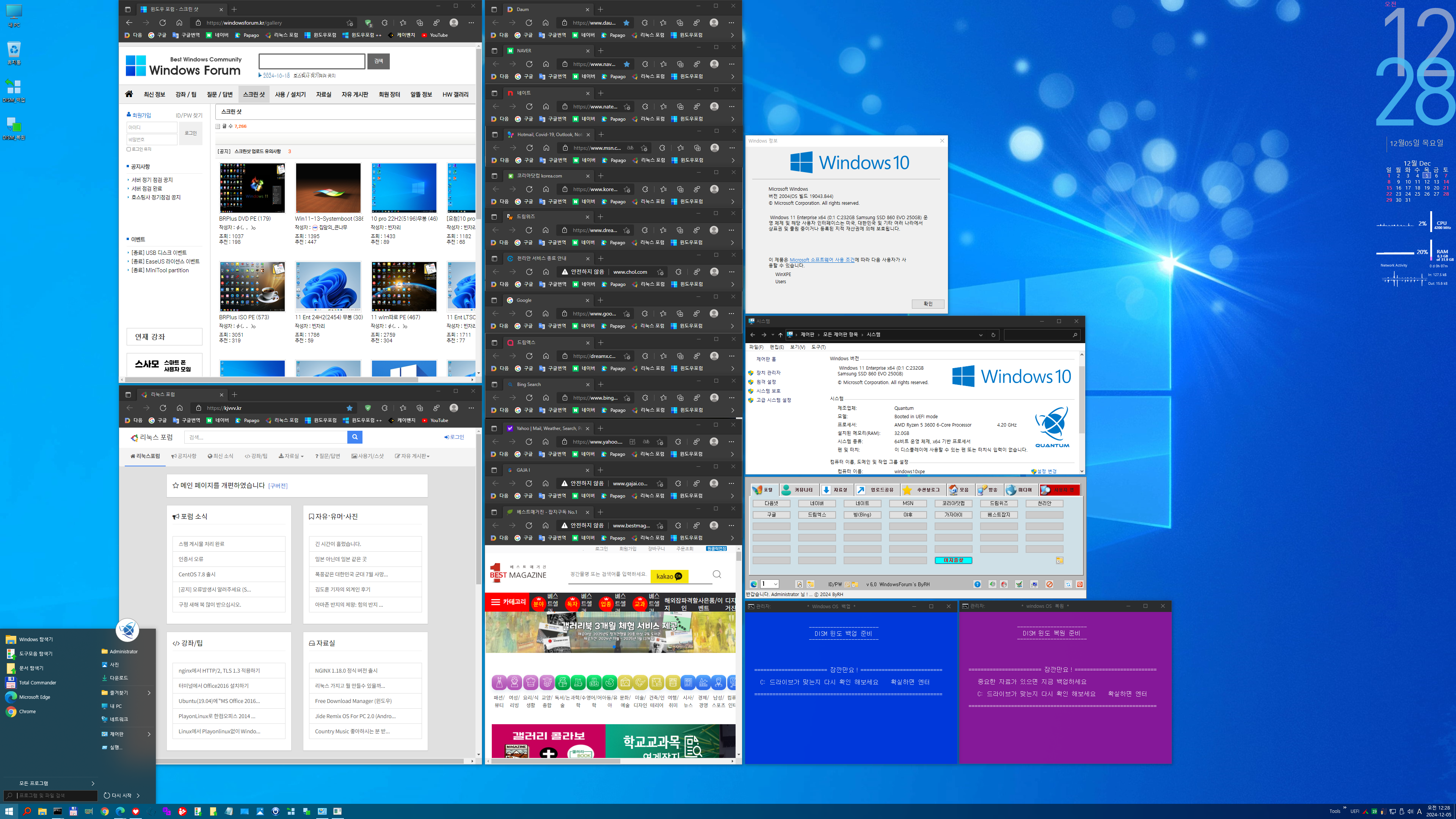The height and width of the screenshot is (819, 1456).
Task: Click the magnifier search icon on Best Magazine page
Action: pyautogui.click(x=717, y=575)
